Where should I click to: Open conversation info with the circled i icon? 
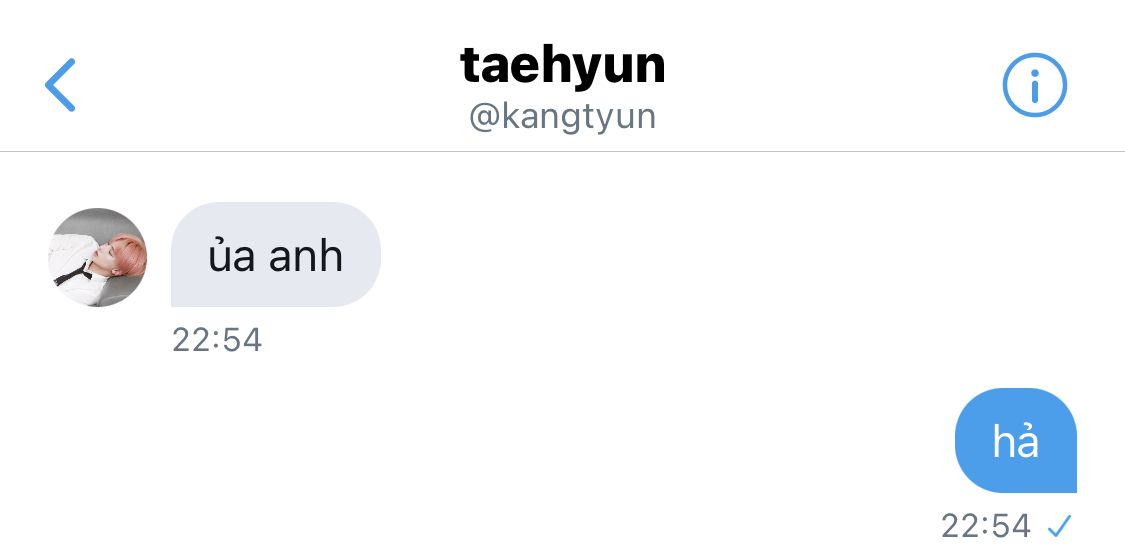tap(1034, 85)
